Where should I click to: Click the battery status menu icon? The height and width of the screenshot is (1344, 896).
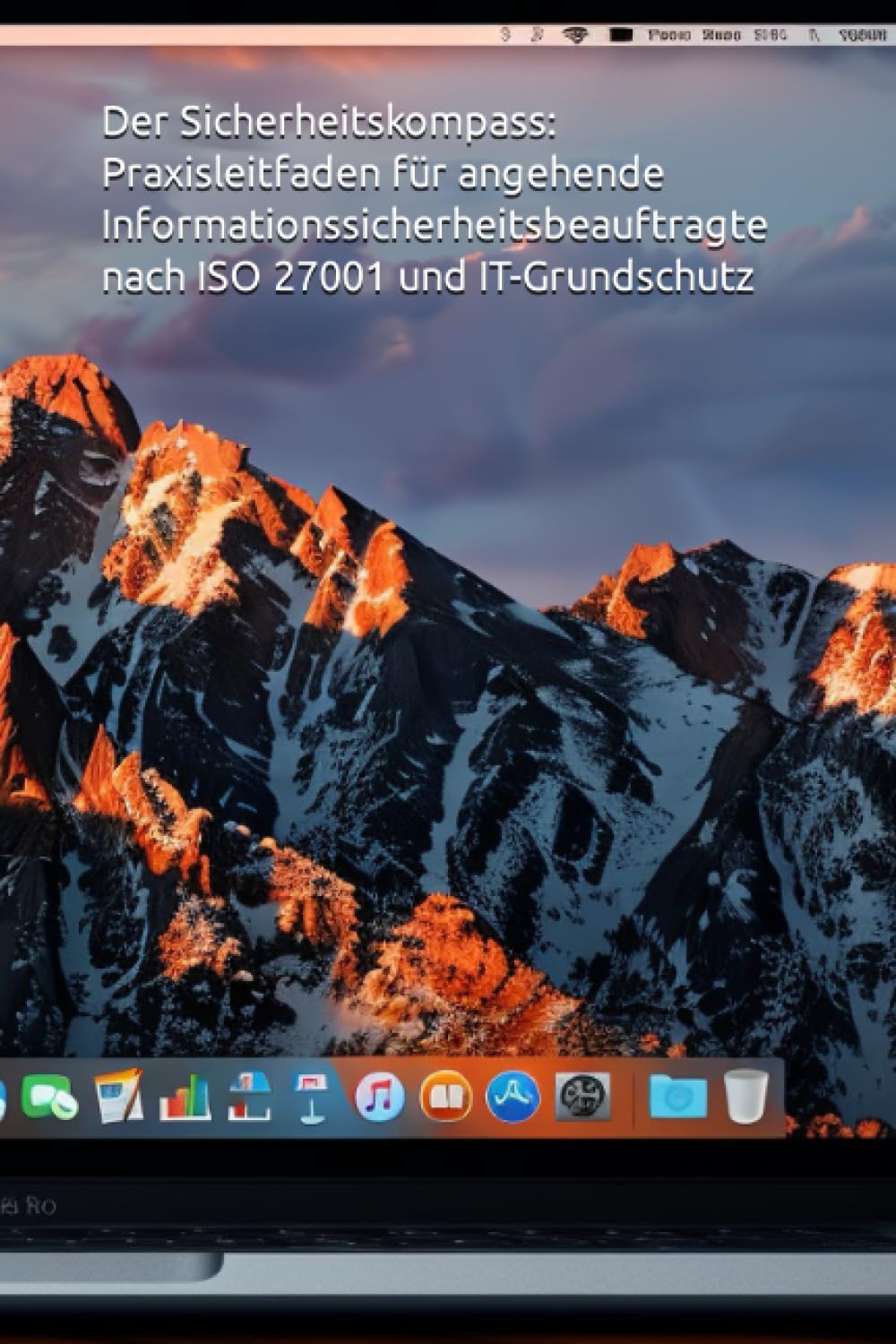click(621, 35)
